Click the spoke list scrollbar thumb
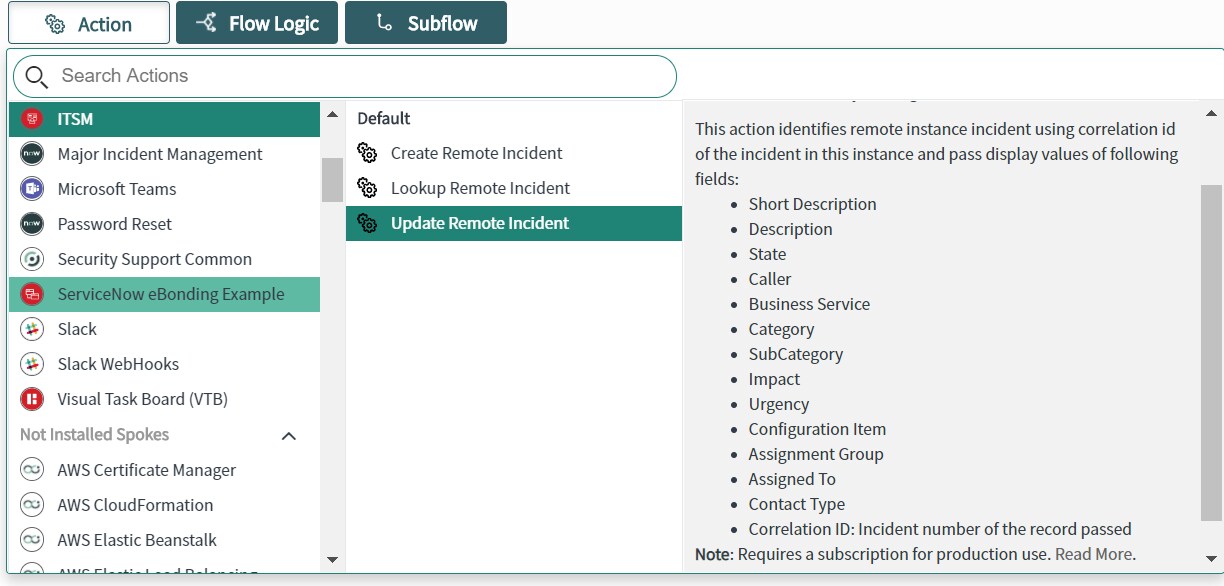The height and width of the screenshot is (586, 1224). pyautogui.click(x=333, y=180)
